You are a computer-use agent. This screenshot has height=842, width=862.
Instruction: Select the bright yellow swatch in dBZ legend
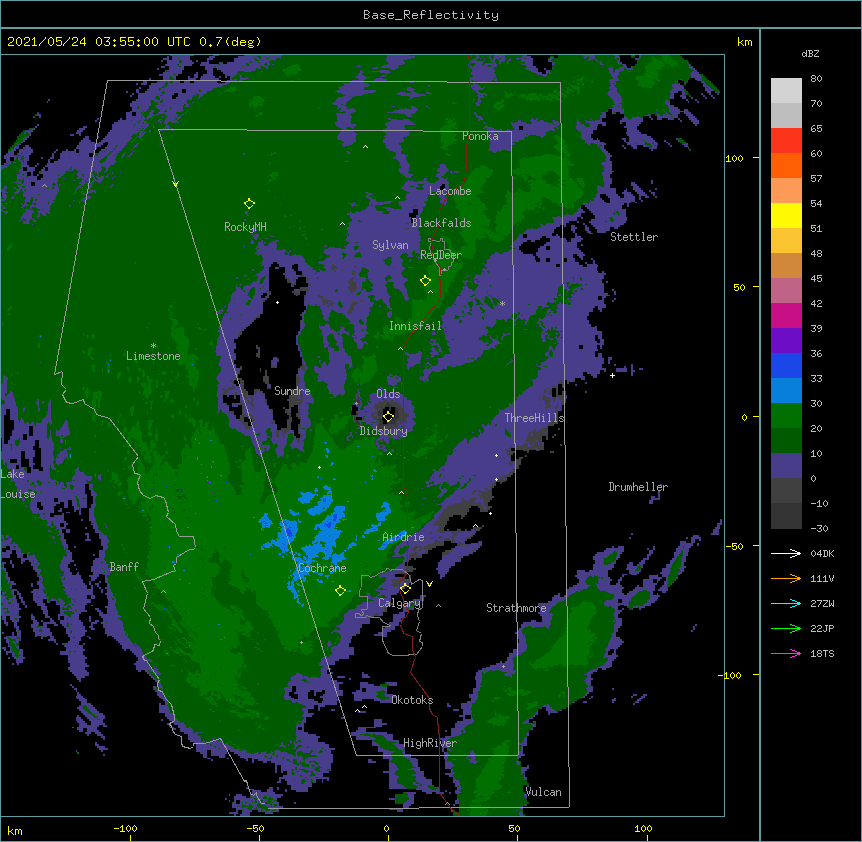tap(786, 215)
